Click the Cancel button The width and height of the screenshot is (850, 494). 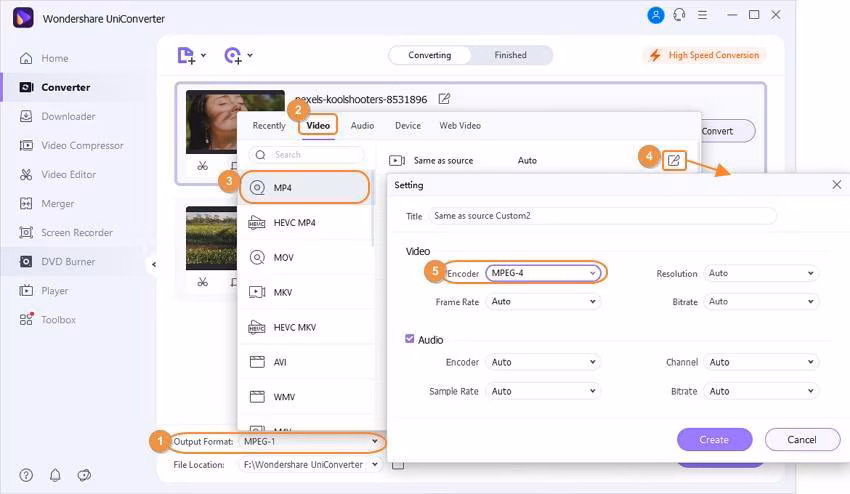802,440
